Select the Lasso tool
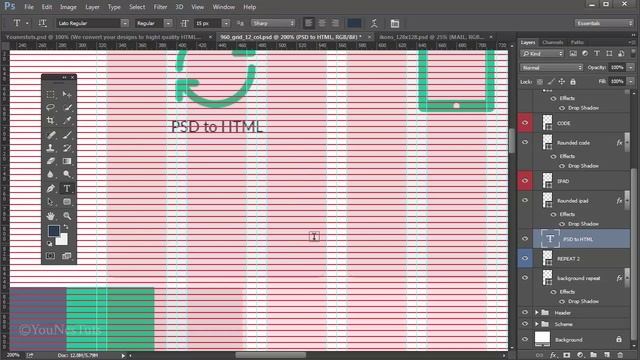Viewport: 640px width, 360px height. 51,108
